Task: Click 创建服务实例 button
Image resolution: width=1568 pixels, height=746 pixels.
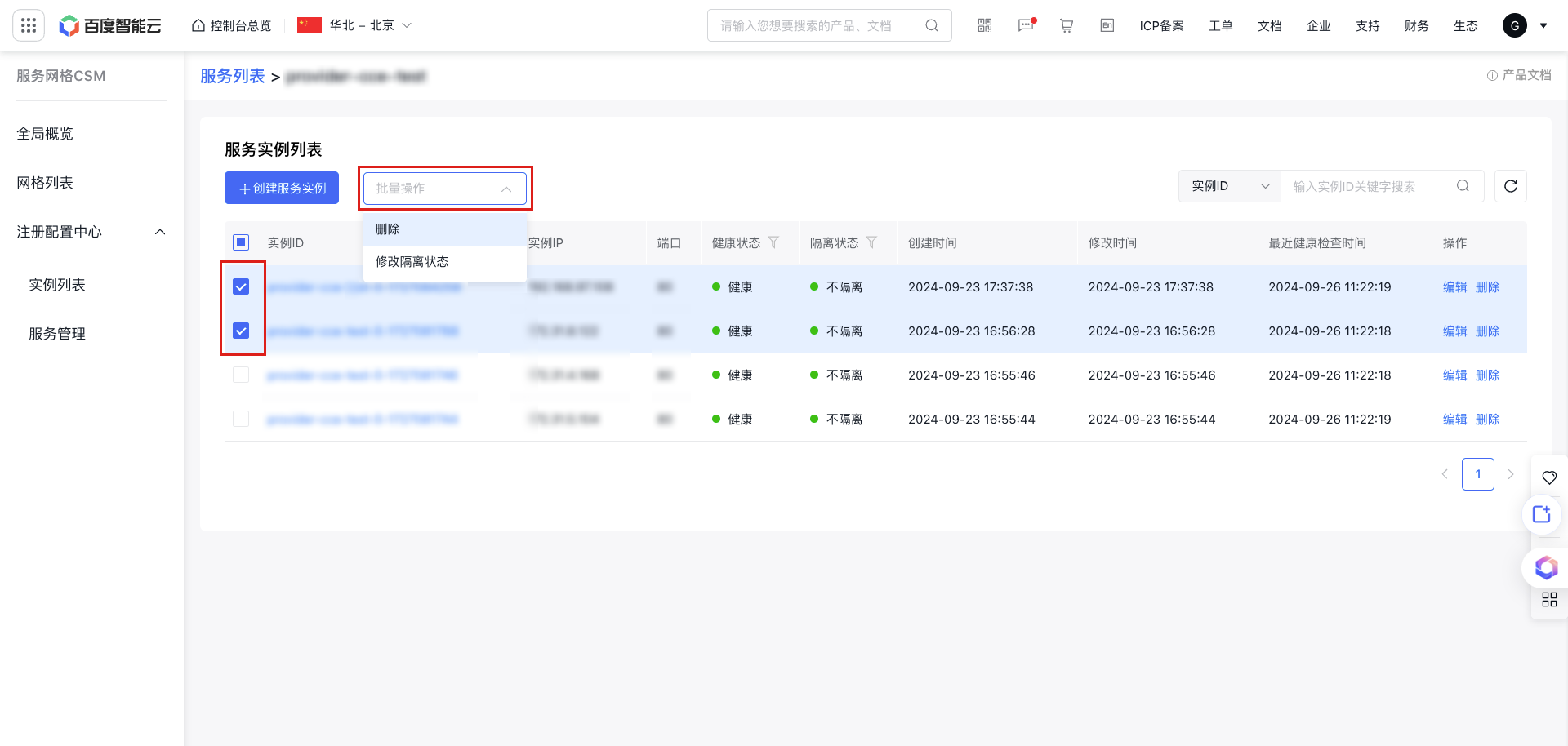Action: pos(282,188)
